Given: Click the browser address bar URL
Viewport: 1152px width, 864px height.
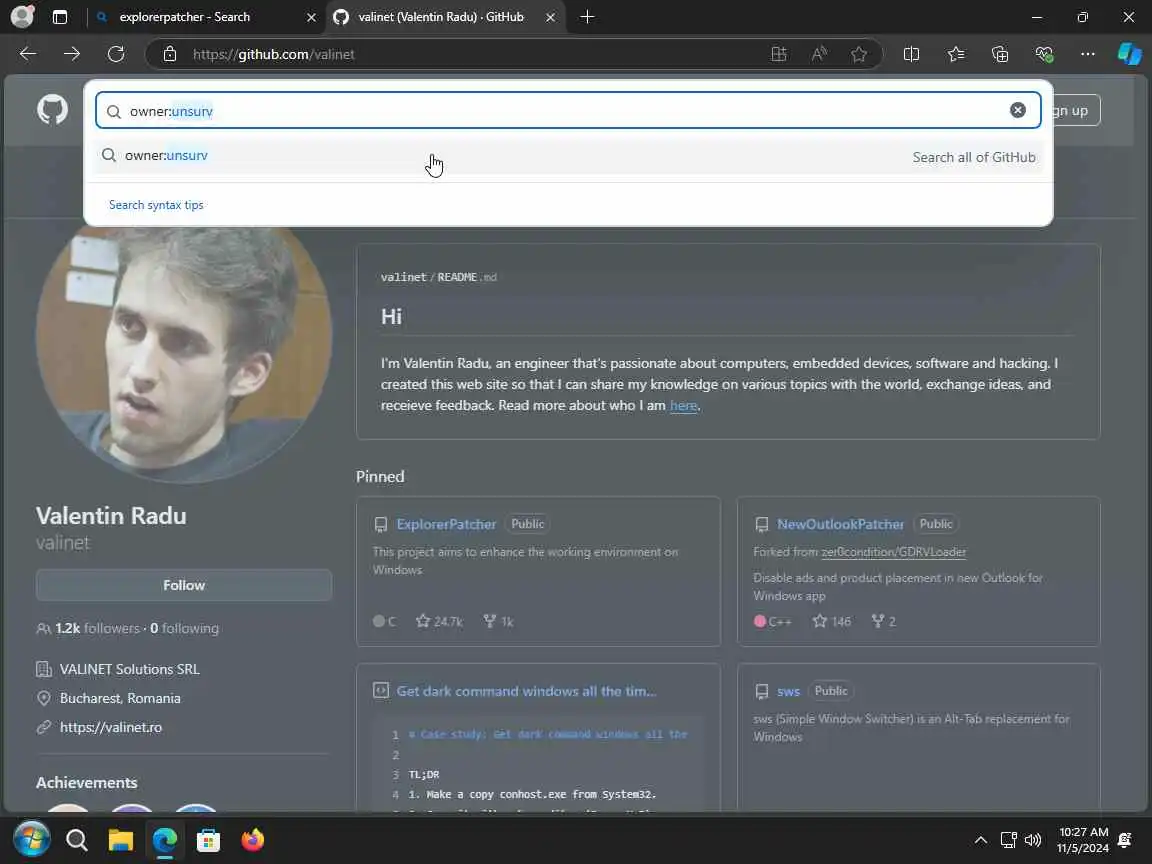Looking at the screenshot, I should pos(273,54).
